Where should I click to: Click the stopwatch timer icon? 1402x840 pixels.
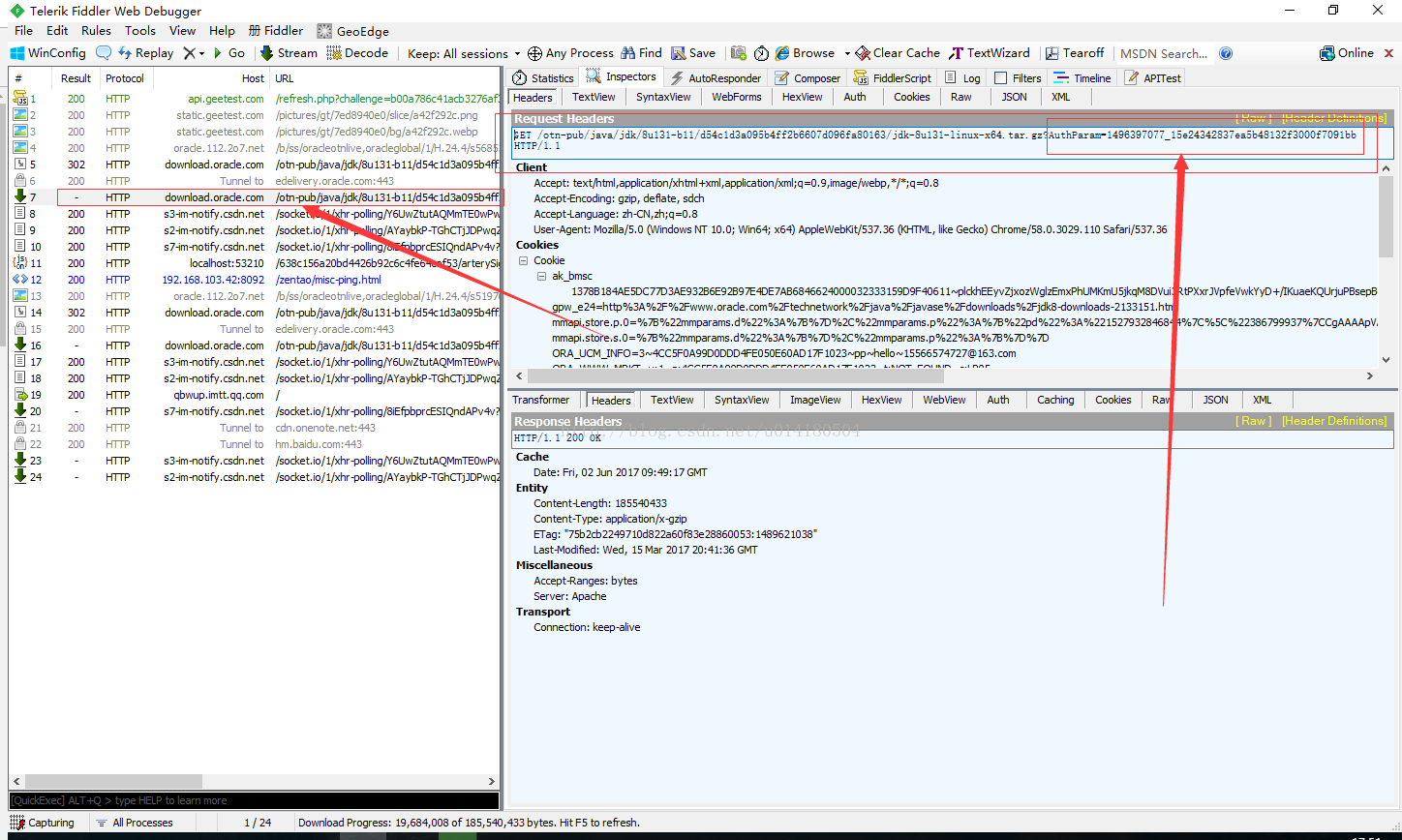tap(761, 53)
